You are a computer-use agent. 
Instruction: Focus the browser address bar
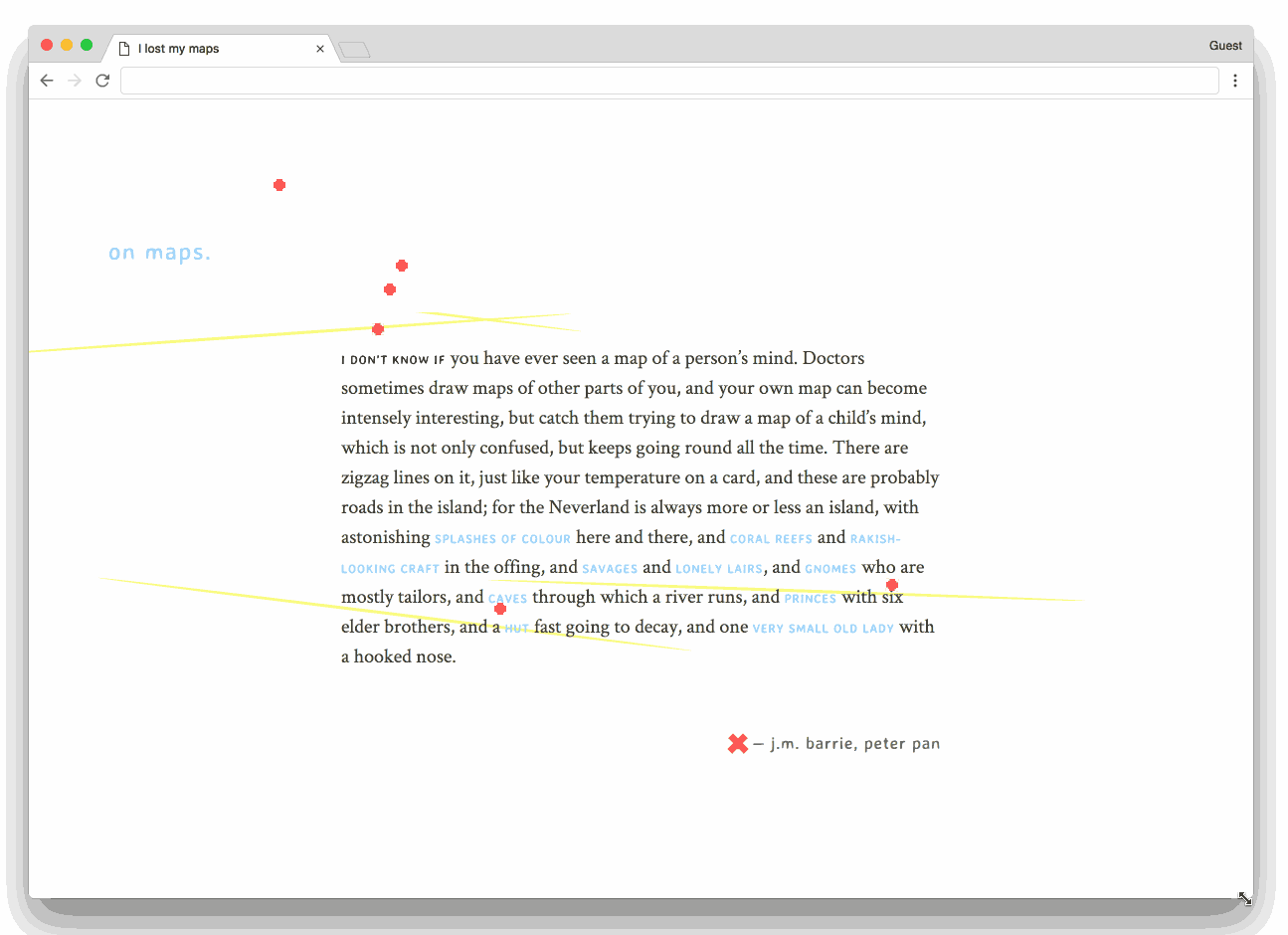(669, 81)
